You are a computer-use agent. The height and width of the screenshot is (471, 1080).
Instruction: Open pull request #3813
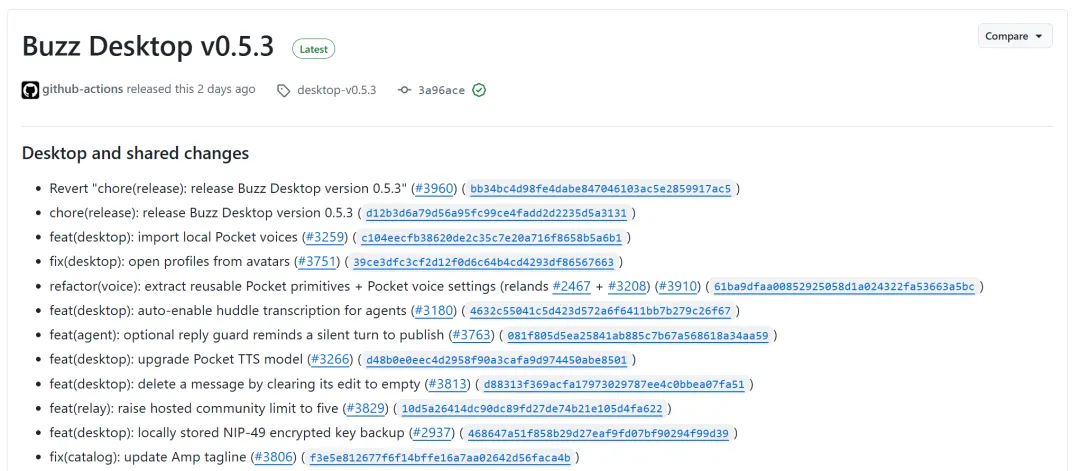coord(449,384)
